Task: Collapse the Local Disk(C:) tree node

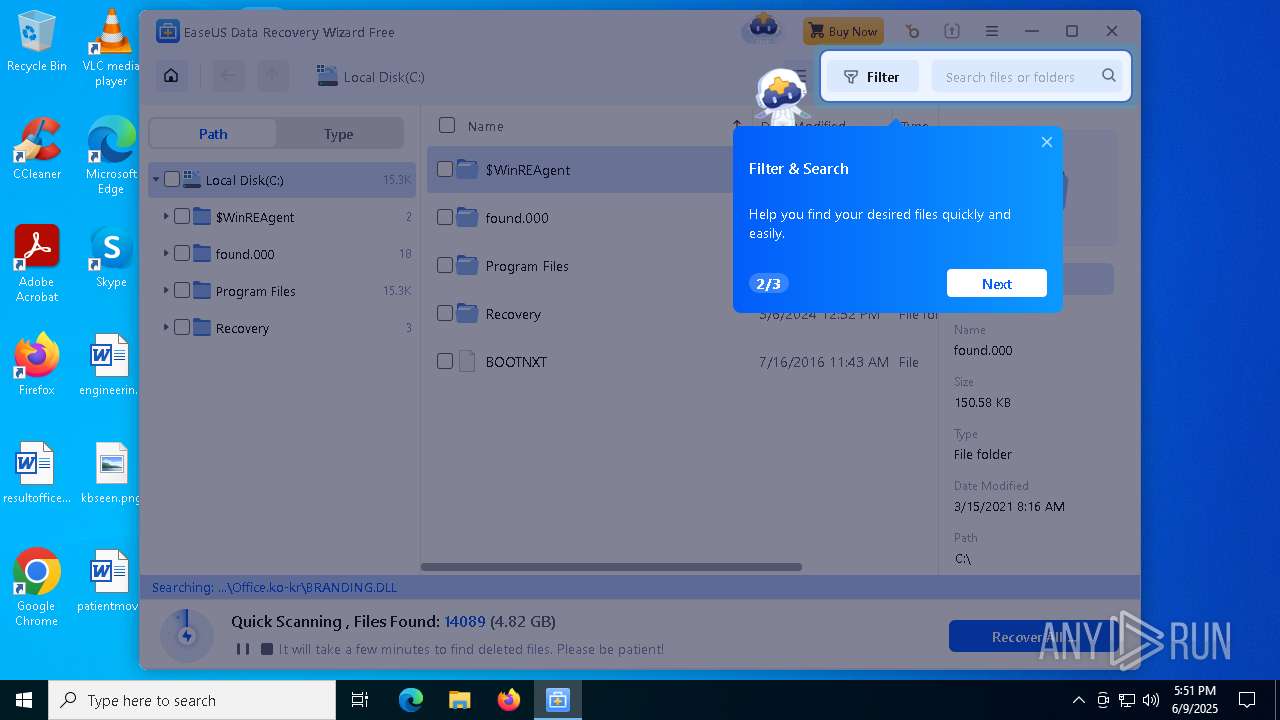Action: pyautogui.click(x=156, y=180)
